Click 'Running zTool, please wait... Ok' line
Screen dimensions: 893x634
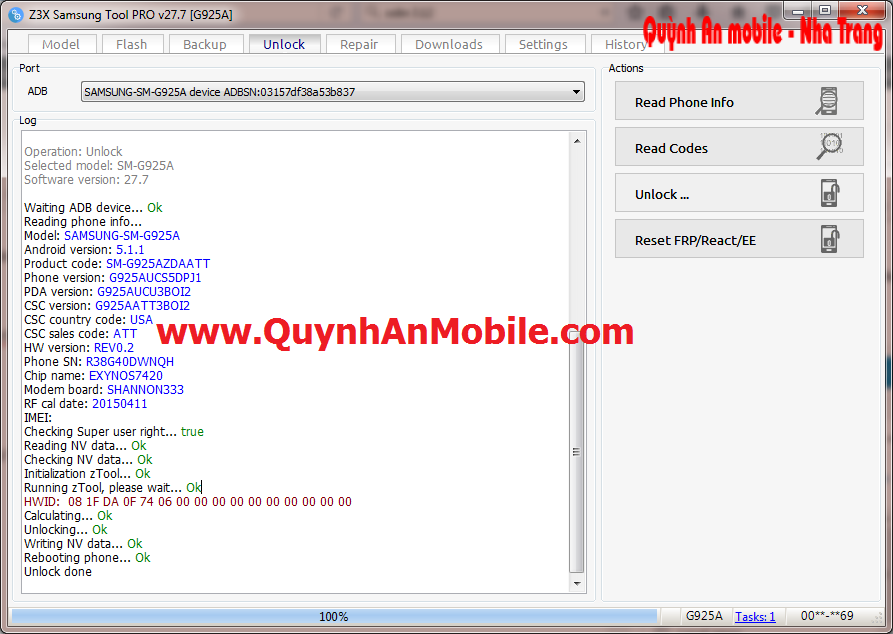coord(113,488)
